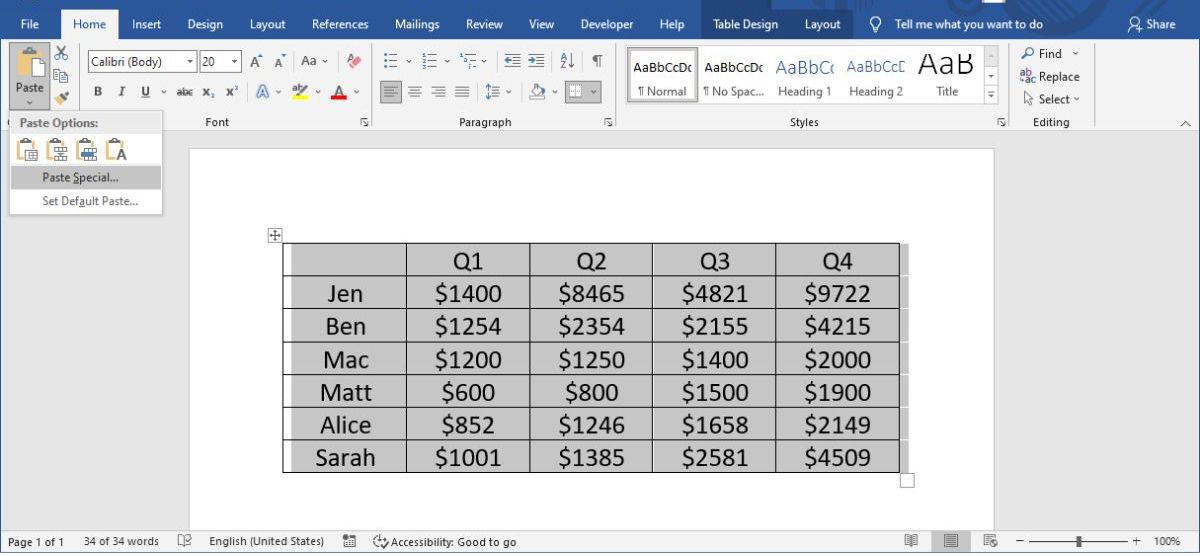This screenshot has width=1200, height=556.
Task: Open Paragraph dialog launcher
Action: (x=608, y=122)
